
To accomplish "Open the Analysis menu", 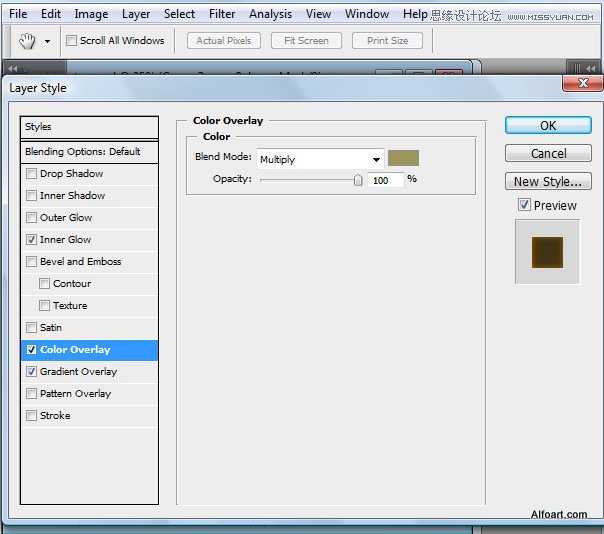I will (270, 14).
